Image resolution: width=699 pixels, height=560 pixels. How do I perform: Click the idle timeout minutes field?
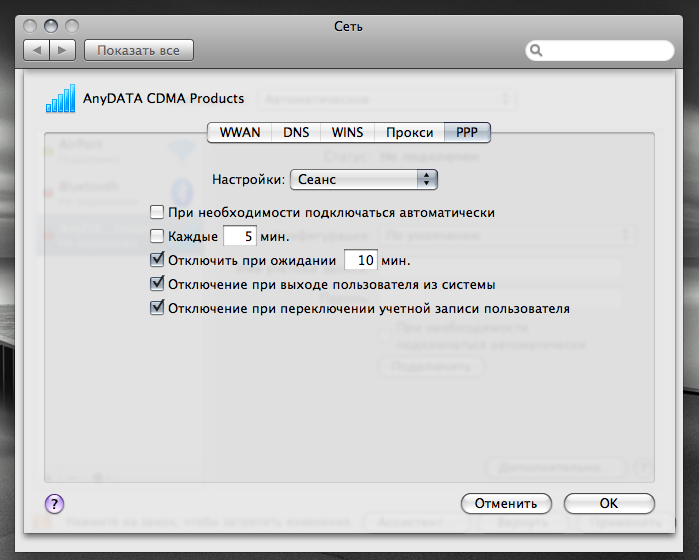[360, 260]
